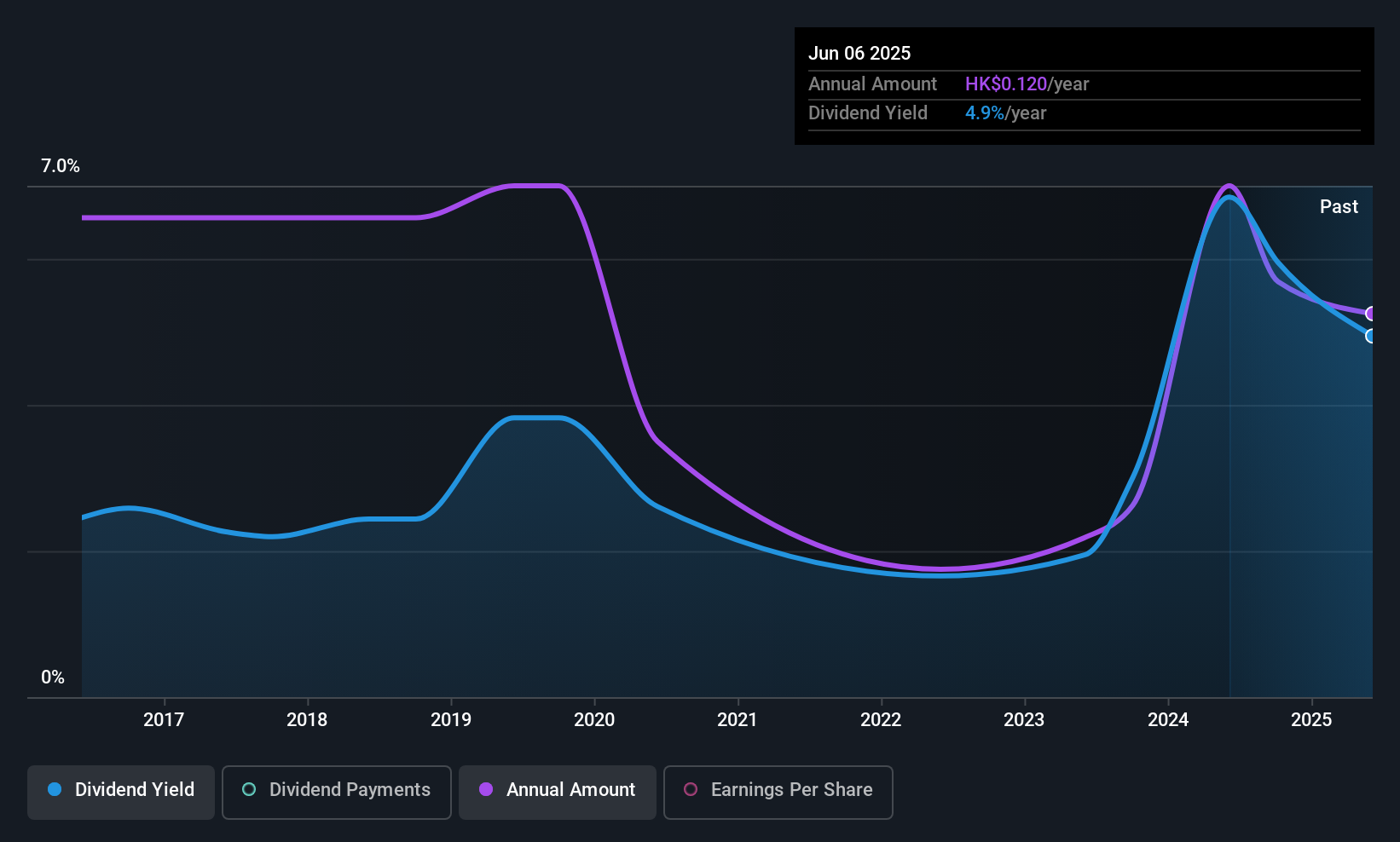The width and height of the screenshot is (1400, 842).
Task: Click the 2025 x-axis label
Action: click(1311, 719)
